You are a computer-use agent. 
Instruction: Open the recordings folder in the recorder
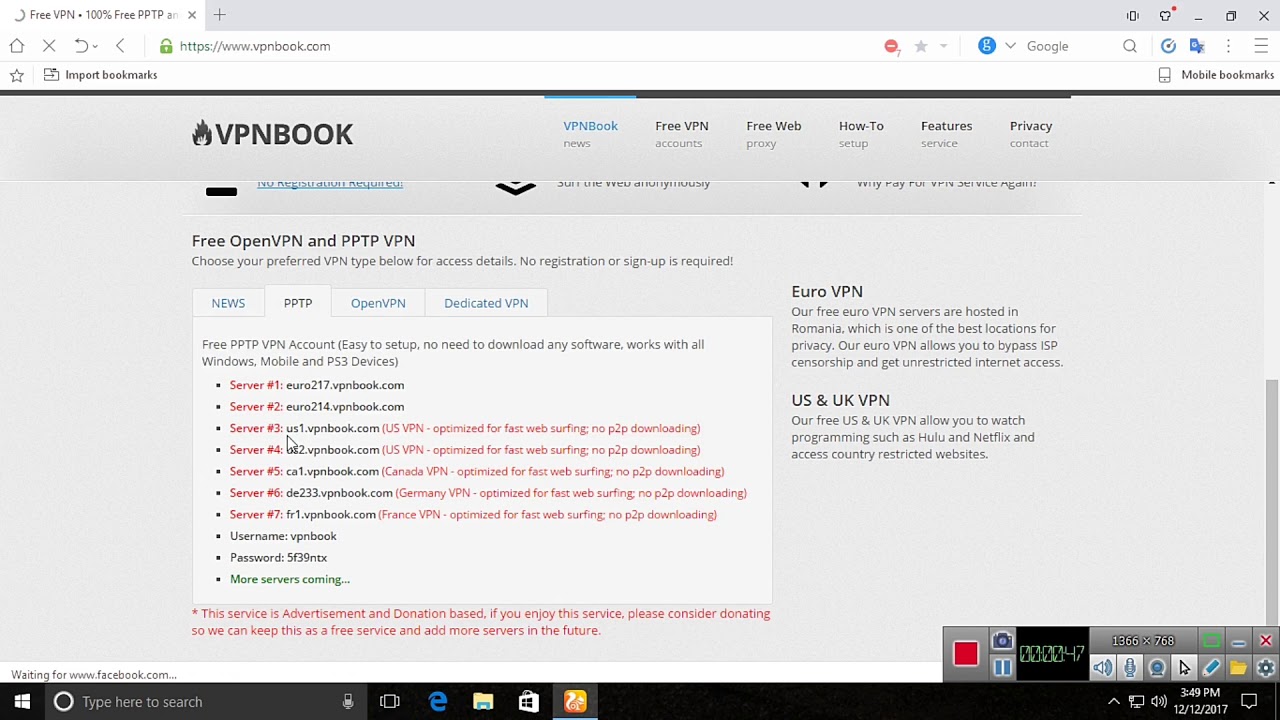1238,668
